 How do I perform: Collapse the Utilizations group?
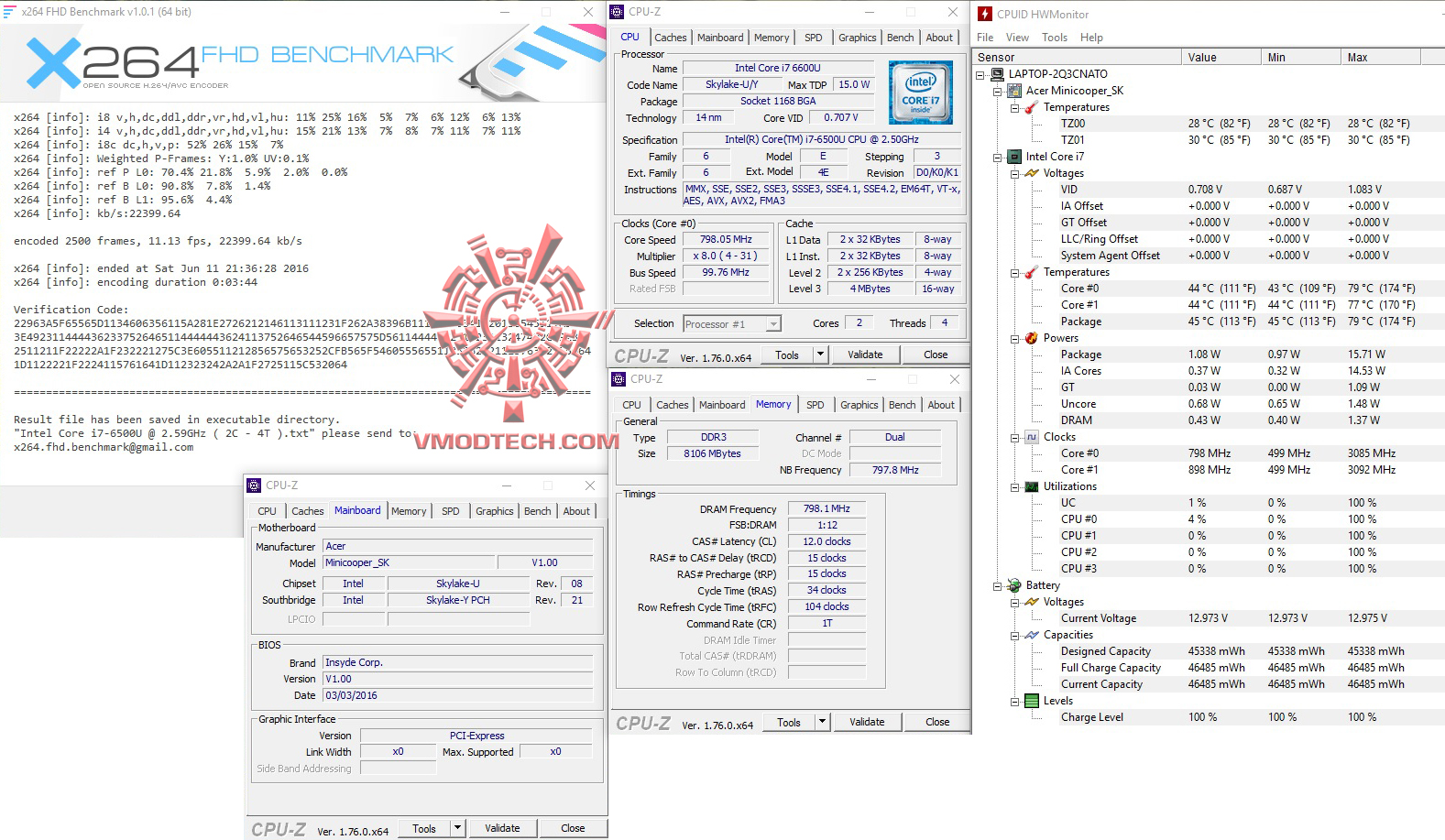point(1015,486)
